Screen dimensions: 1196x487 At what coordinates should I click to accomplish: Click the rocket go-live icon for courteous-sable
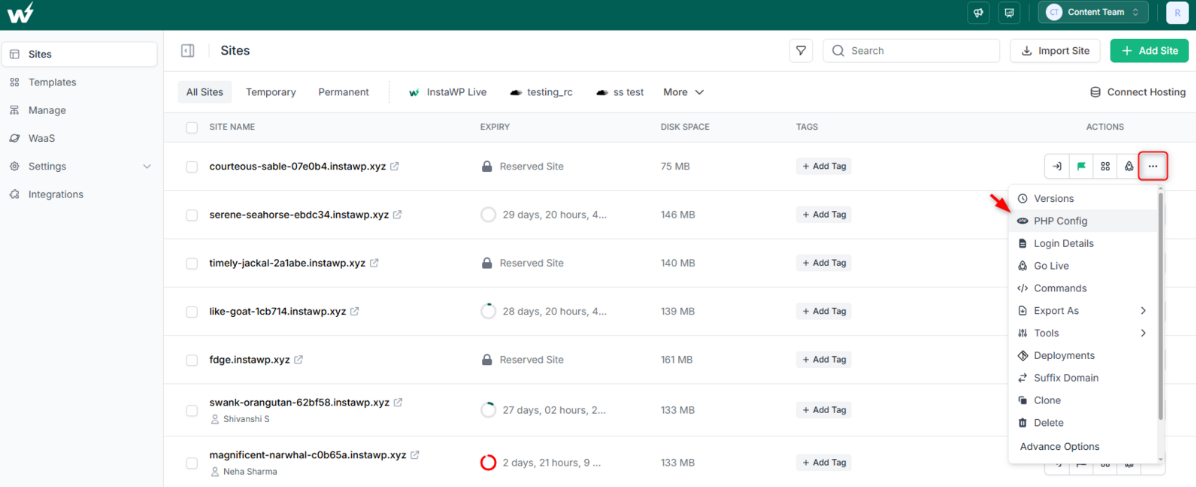[1128, 166]
